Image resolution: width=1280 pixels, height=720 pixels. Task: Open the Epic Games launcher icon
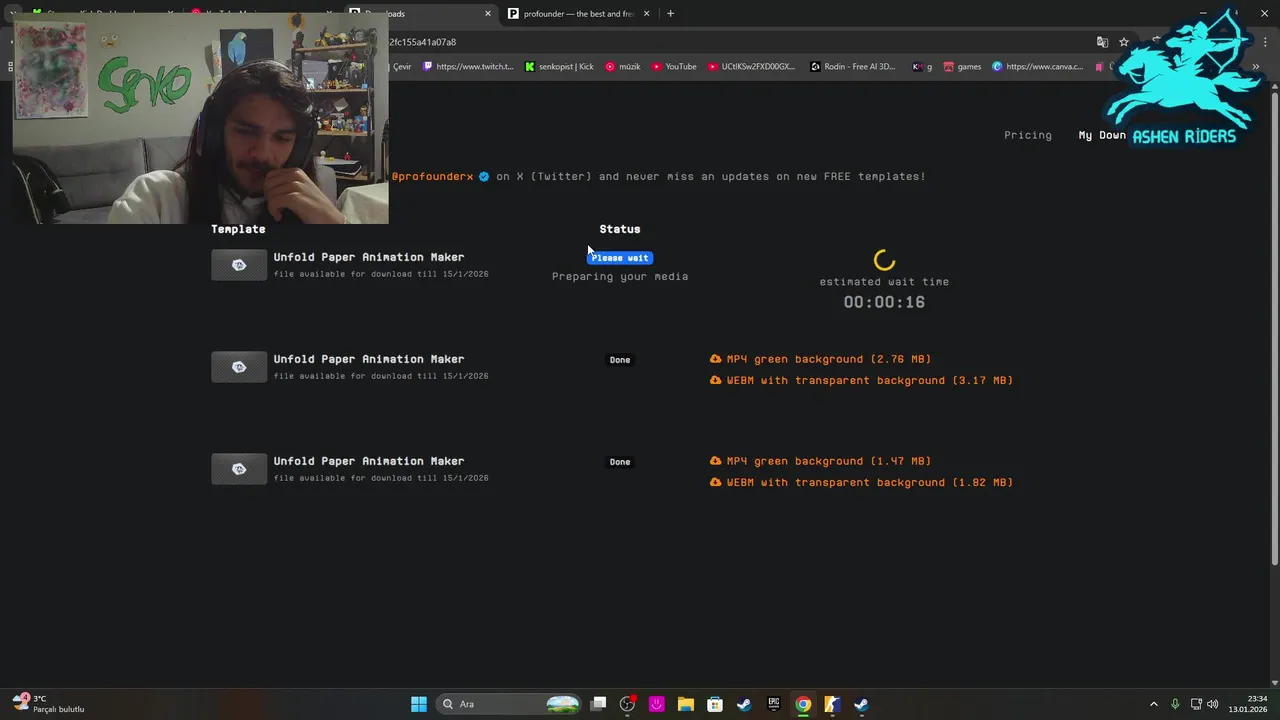pyautogui.click(x=774, y=704)
